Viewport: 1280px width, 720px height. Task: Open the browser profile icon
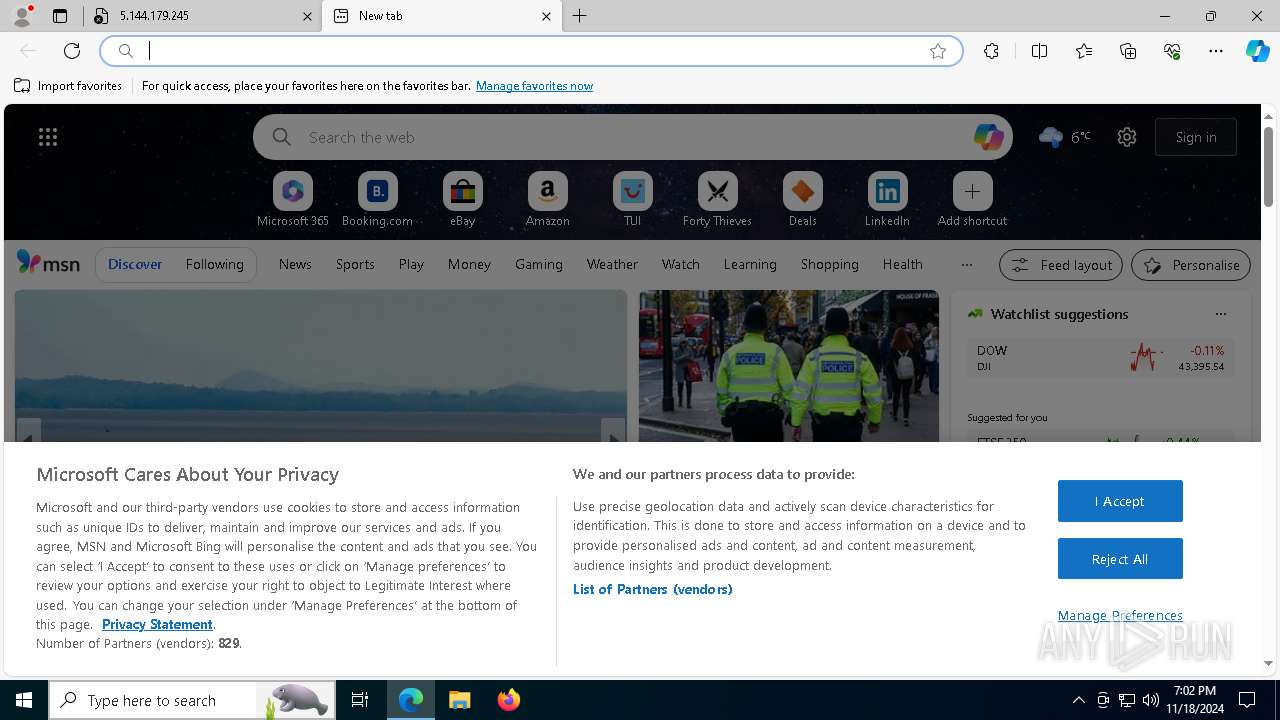tap(21, 16)
